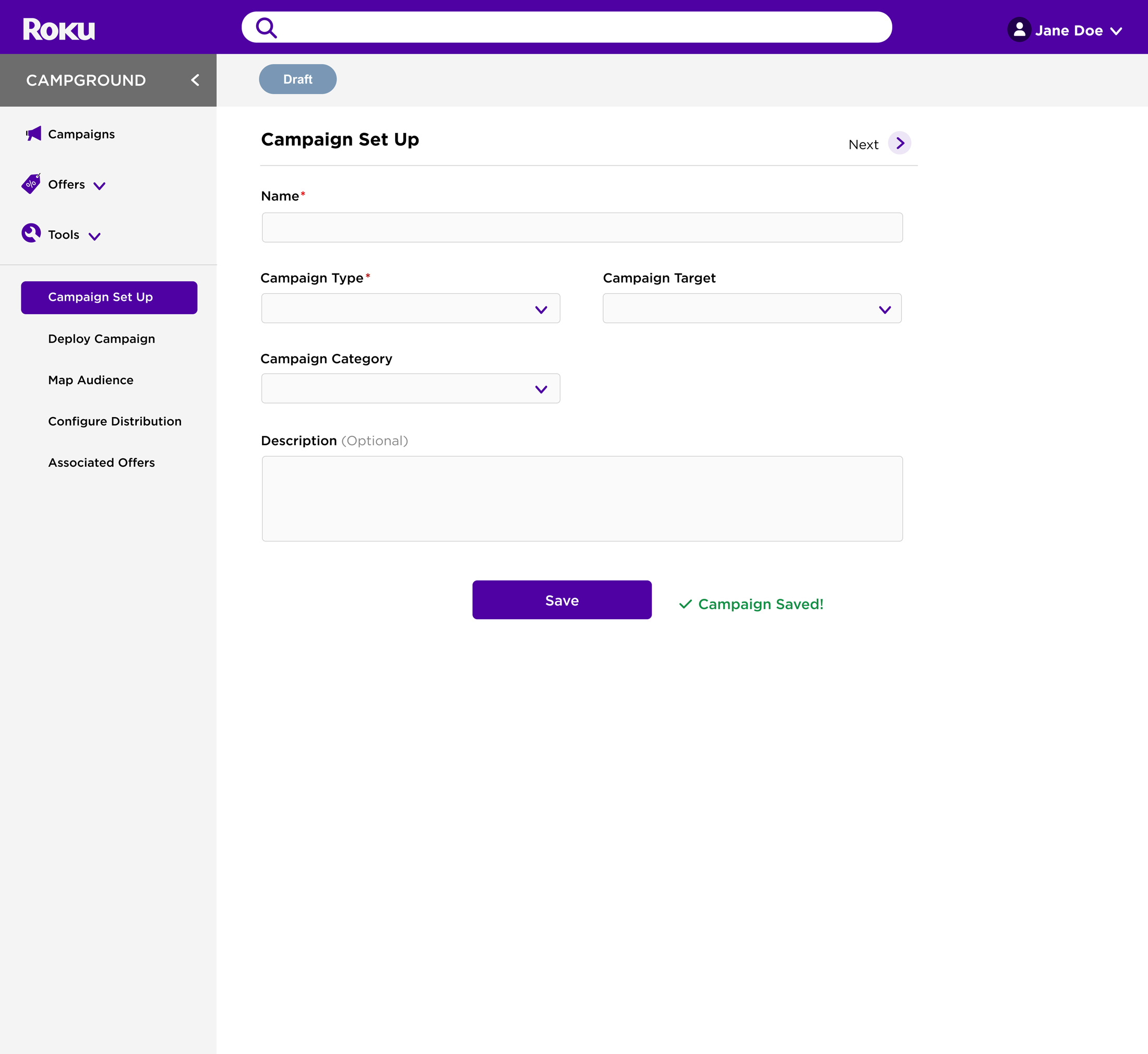
Task: Collapse the CAMPGROUND sidebar with the arrow
Action: tap(195, 80)
